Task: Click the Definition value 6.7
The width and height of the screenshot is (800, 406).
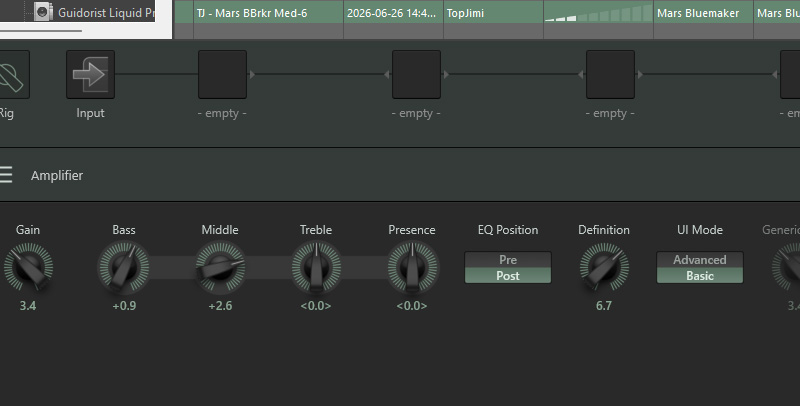Action: click(x=604, y=306)
